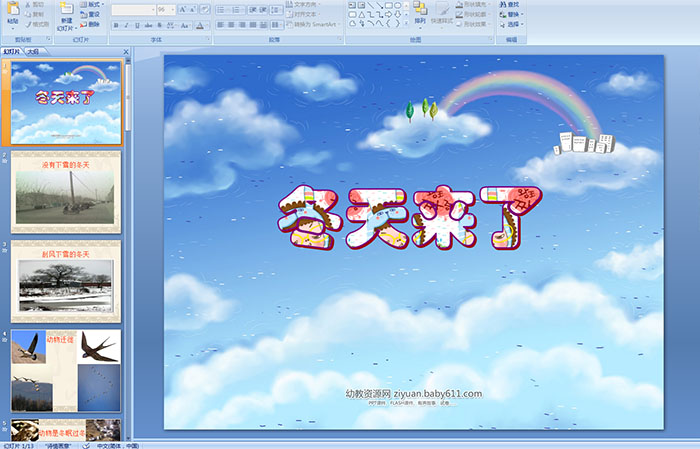Click the Paste clipboard icon
The height and width of the screenshot is (449, 700).
click(13, 8)
